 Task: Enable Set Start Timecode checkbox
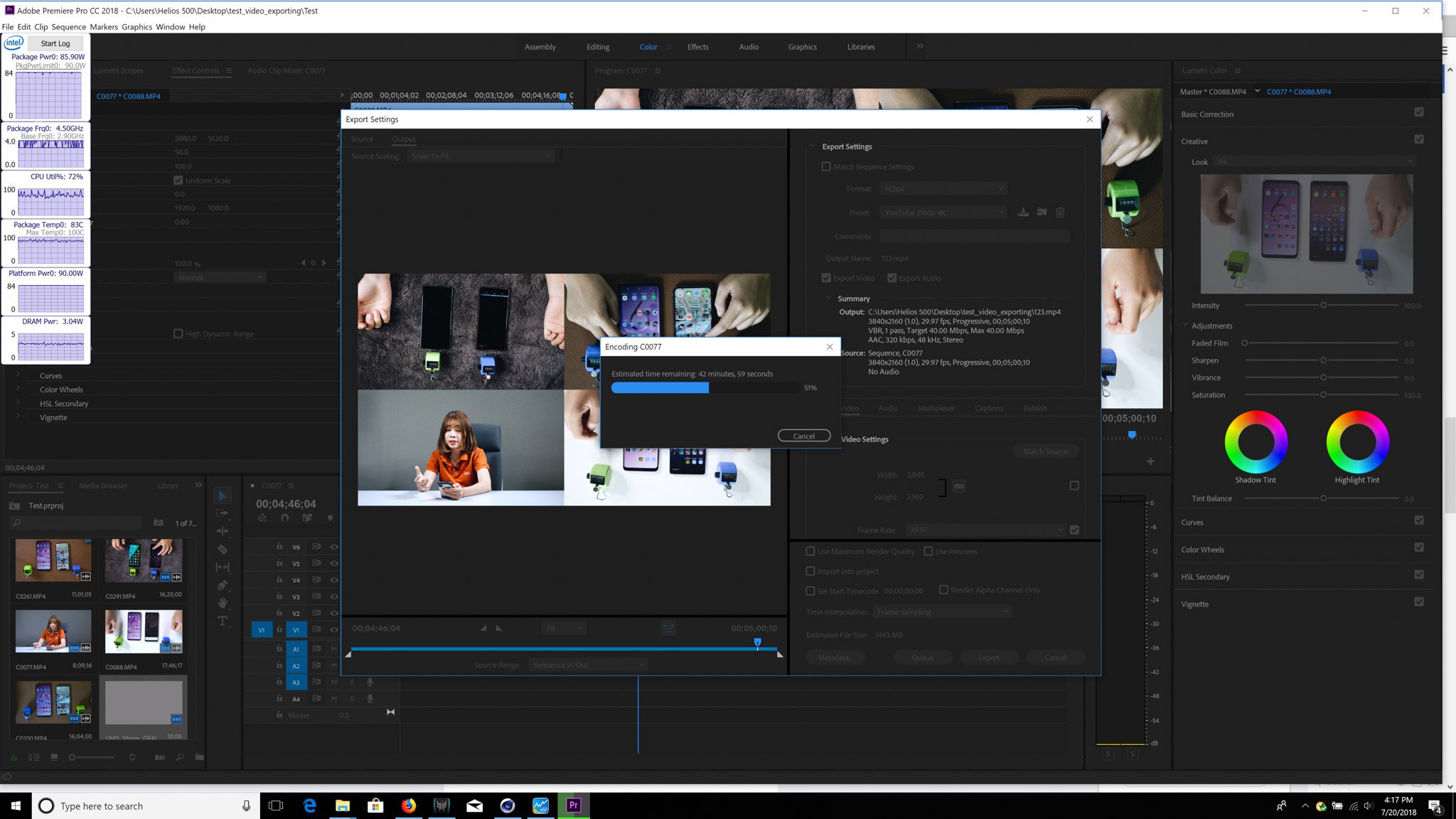[x=810, y=591]
